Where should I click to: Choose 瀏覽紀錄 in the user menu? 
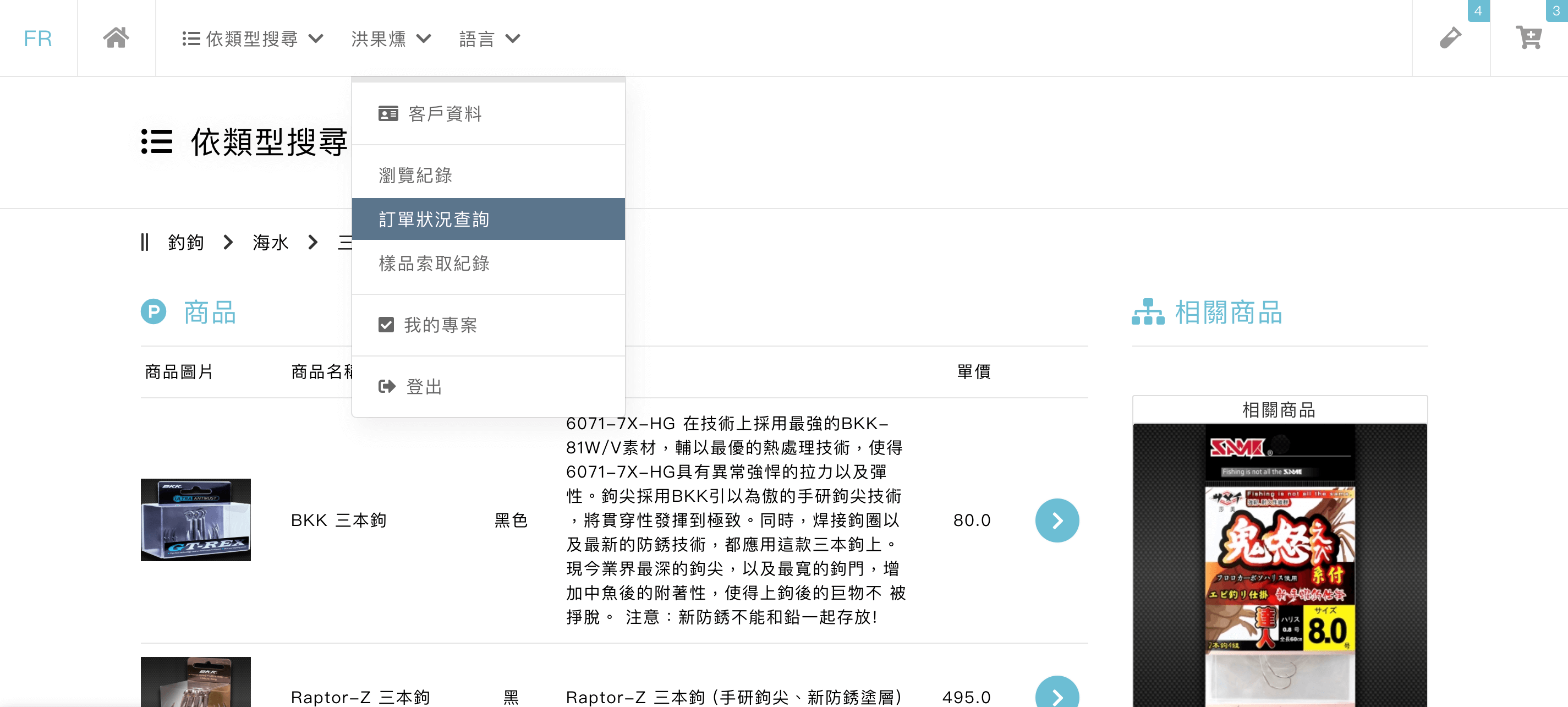pos(415,176)
